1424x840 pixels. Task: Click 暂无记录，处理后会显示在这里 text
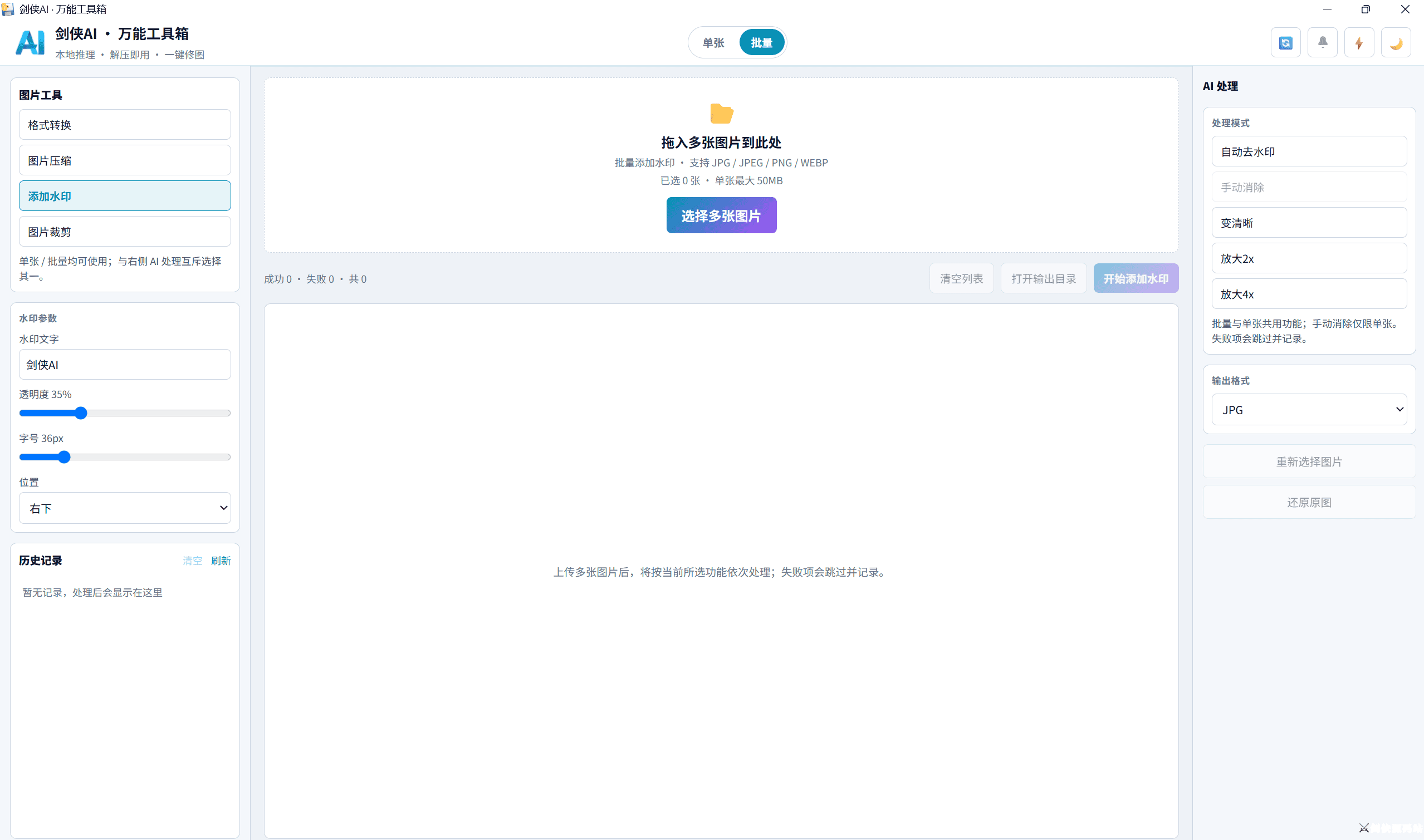click(92, 592)
